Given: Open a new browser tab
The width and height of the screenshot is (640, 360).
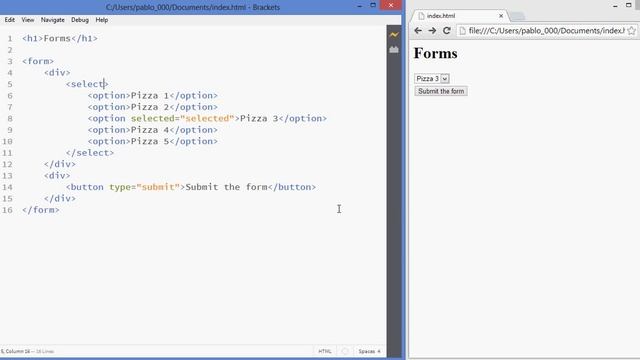Looking at the screenshot, I should coord(517,16).
